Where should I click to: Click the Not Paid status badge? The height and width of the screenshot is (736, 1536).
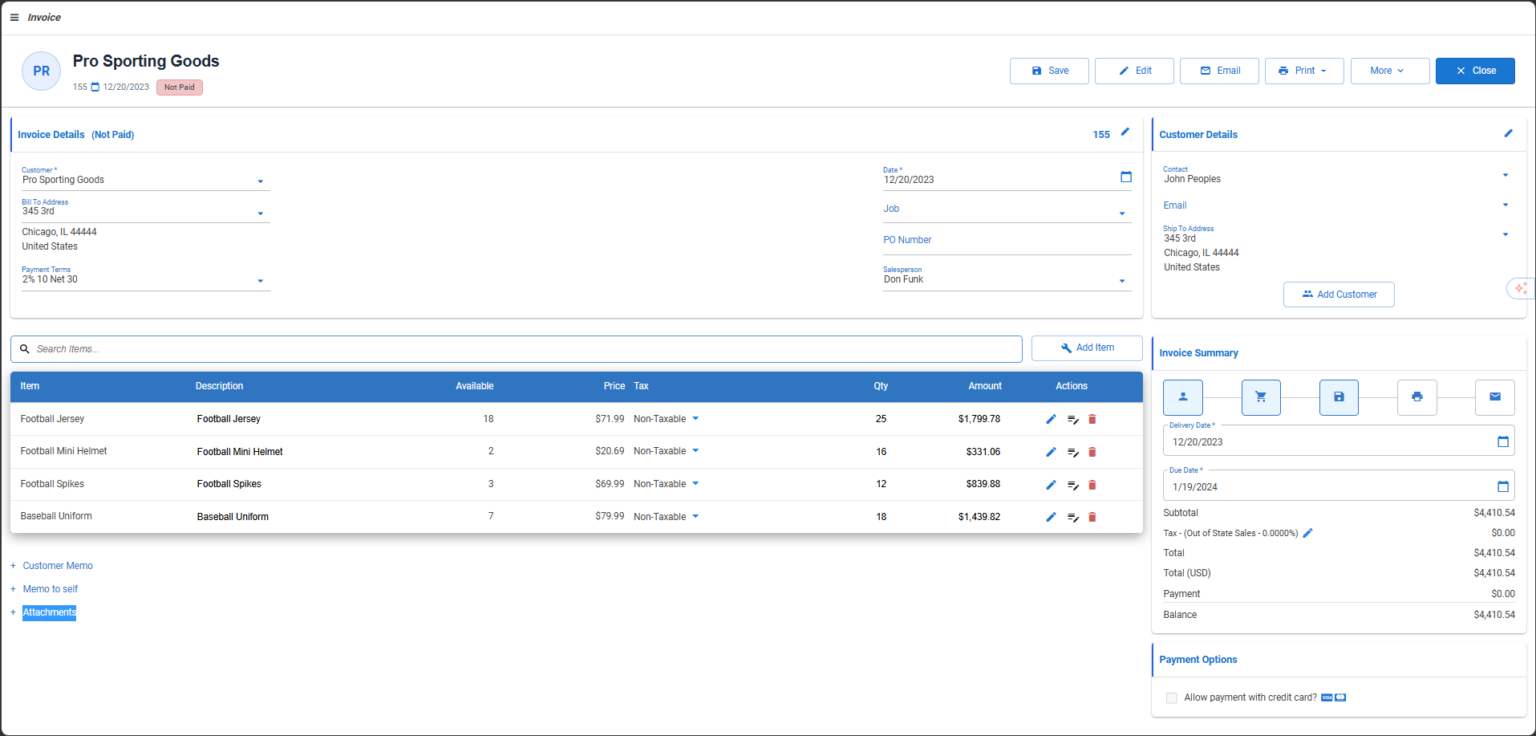(x=180, y=87)
